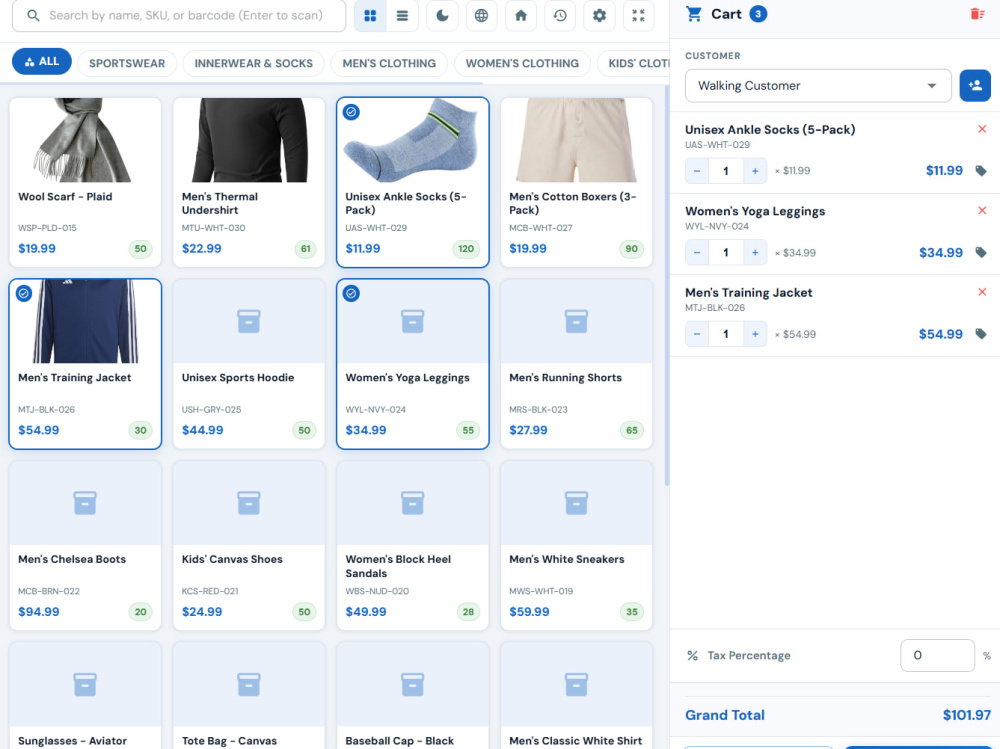Click the percent icon beside Tax Percentage
1000x749 pixels.
pos(692,655)
